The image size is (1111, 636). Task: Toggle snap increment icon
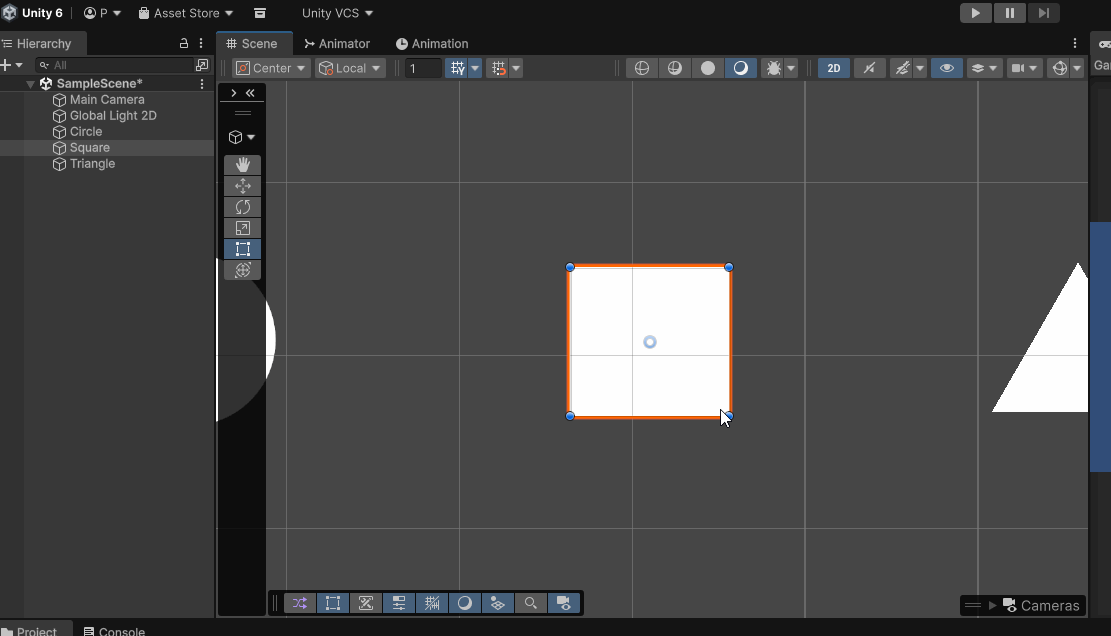[499, 68]
